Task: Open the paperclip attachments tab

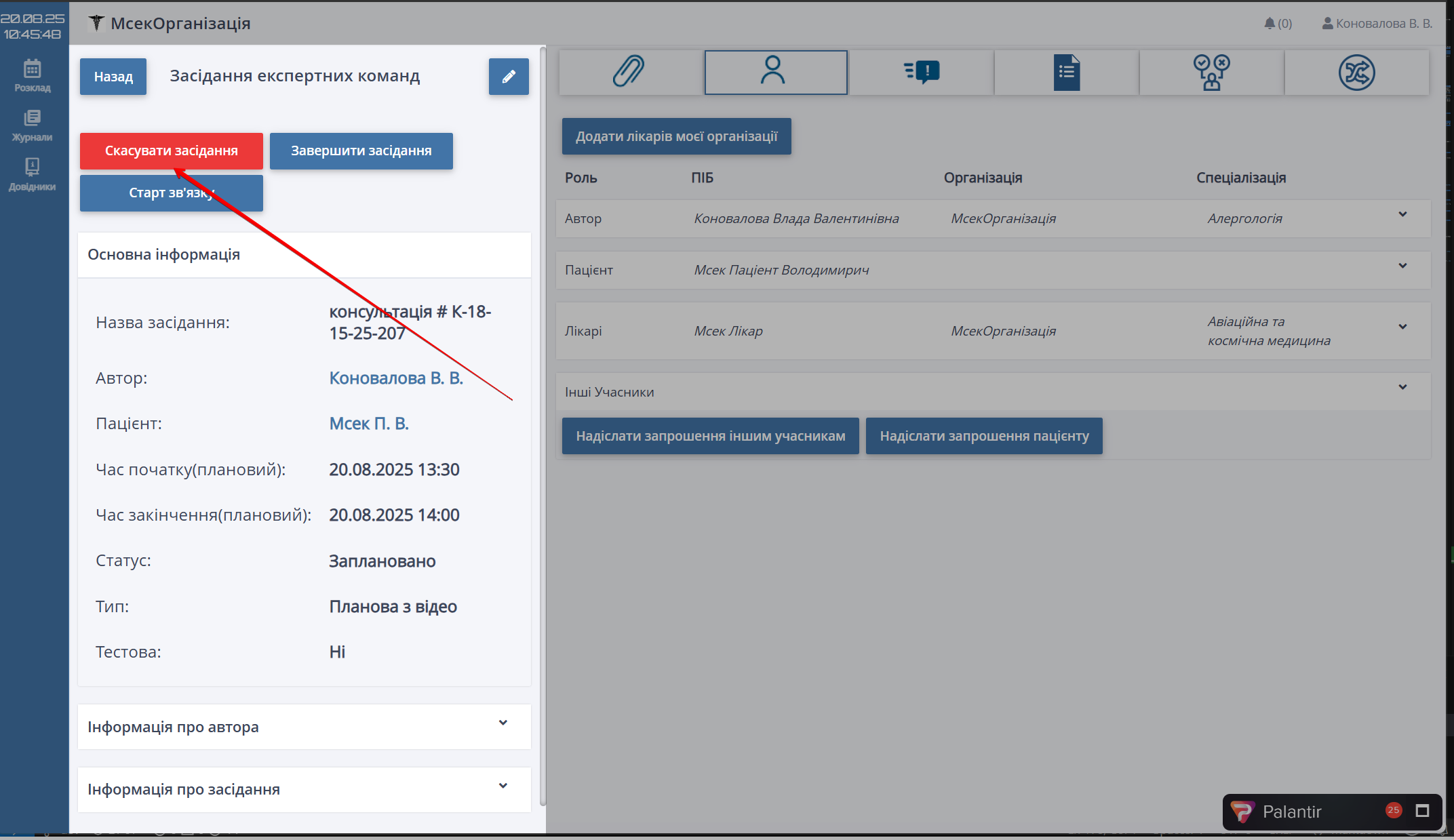Action: pos(629,72)
